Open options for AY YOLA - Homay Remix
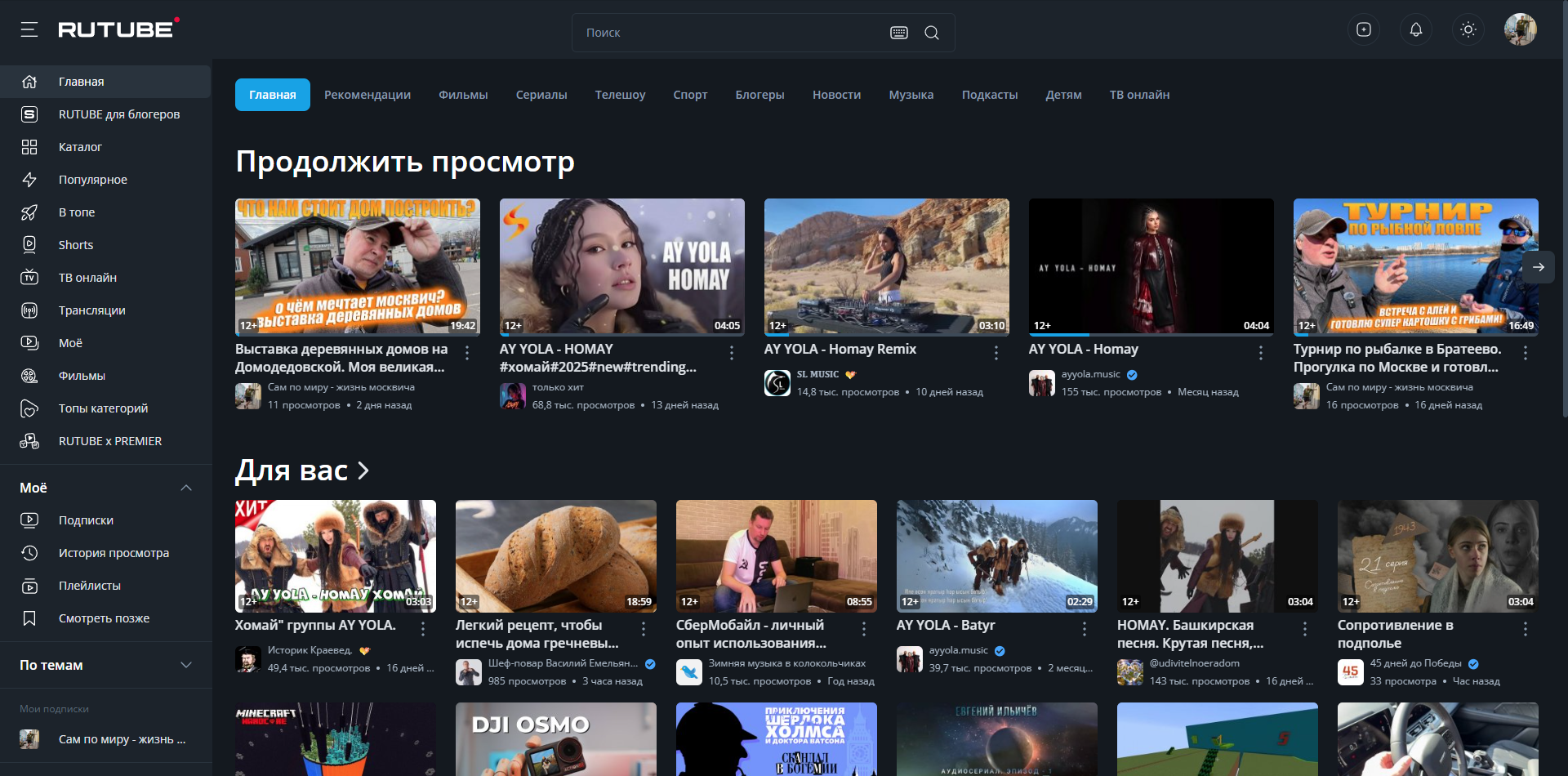Screen dimensions: 1568x776 996,352
